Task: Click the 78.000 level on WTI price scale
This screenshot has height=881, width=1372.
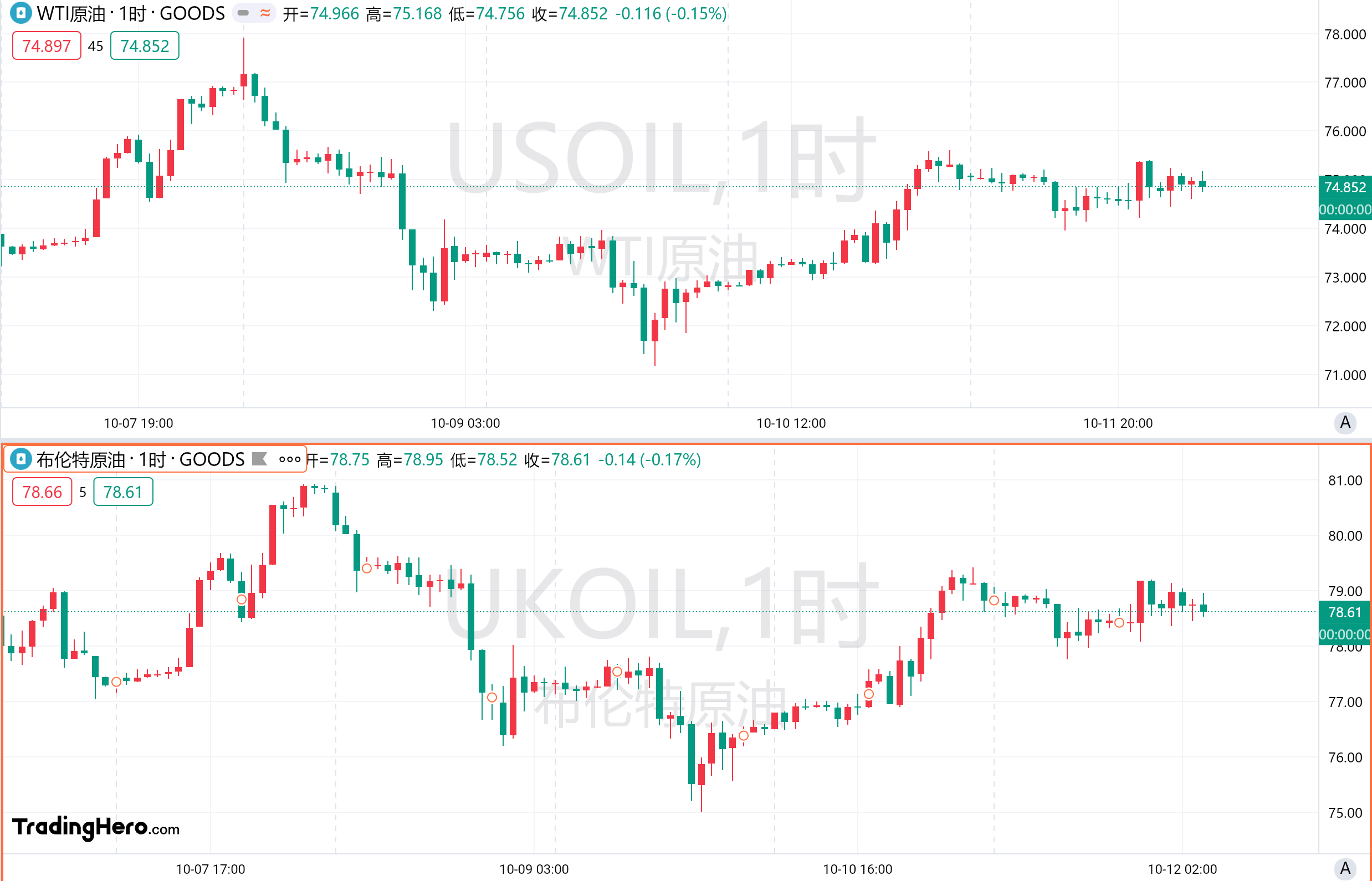Action: (1345, 34)
